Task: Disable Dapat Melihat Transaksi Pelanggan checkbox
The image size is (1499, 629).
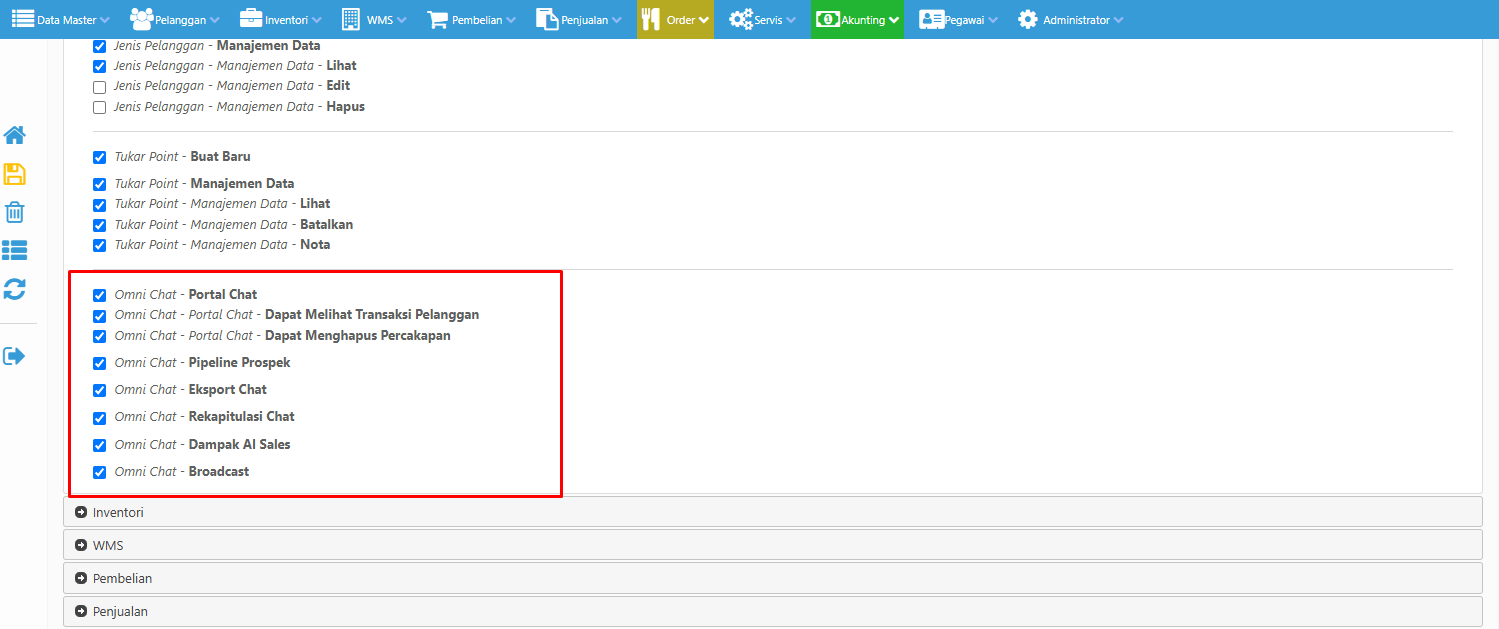Action: pyautogui.click(x=99, y=315)
